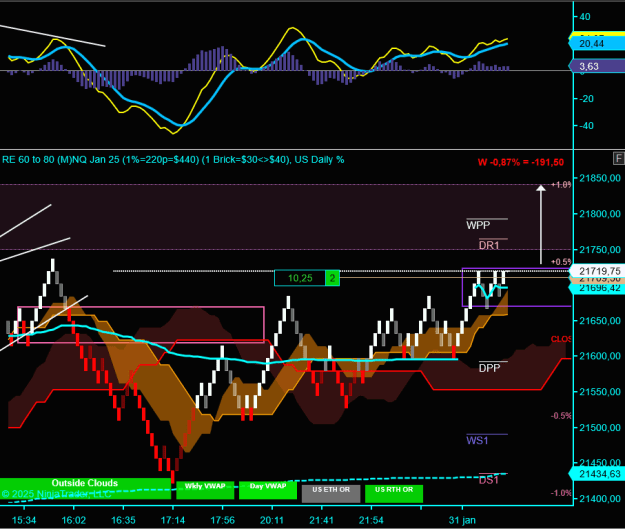Click the WS1 pivot label
The width and height of the screenshot is (625, 529).
click(477, 441)
